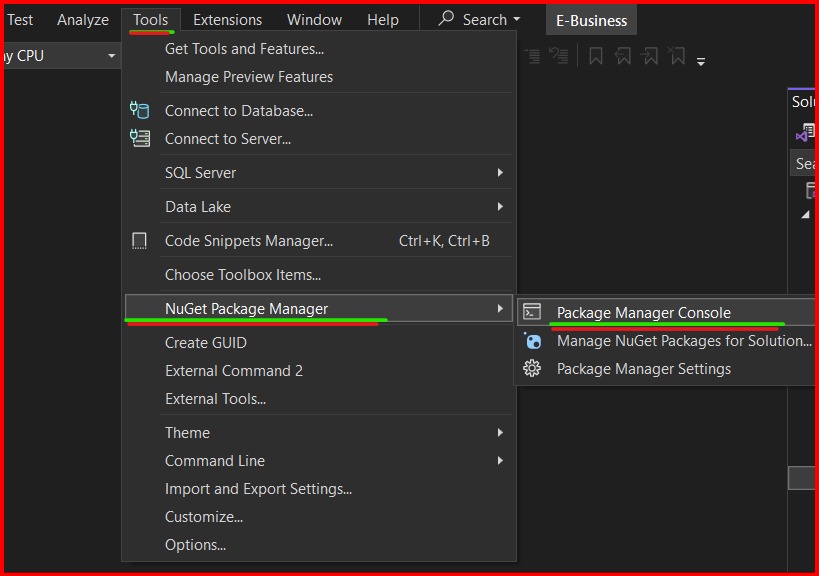Screen dimensions: 819x576
Task: Click the Manage NuGet Packages blue icon
Action: (532, 341)
